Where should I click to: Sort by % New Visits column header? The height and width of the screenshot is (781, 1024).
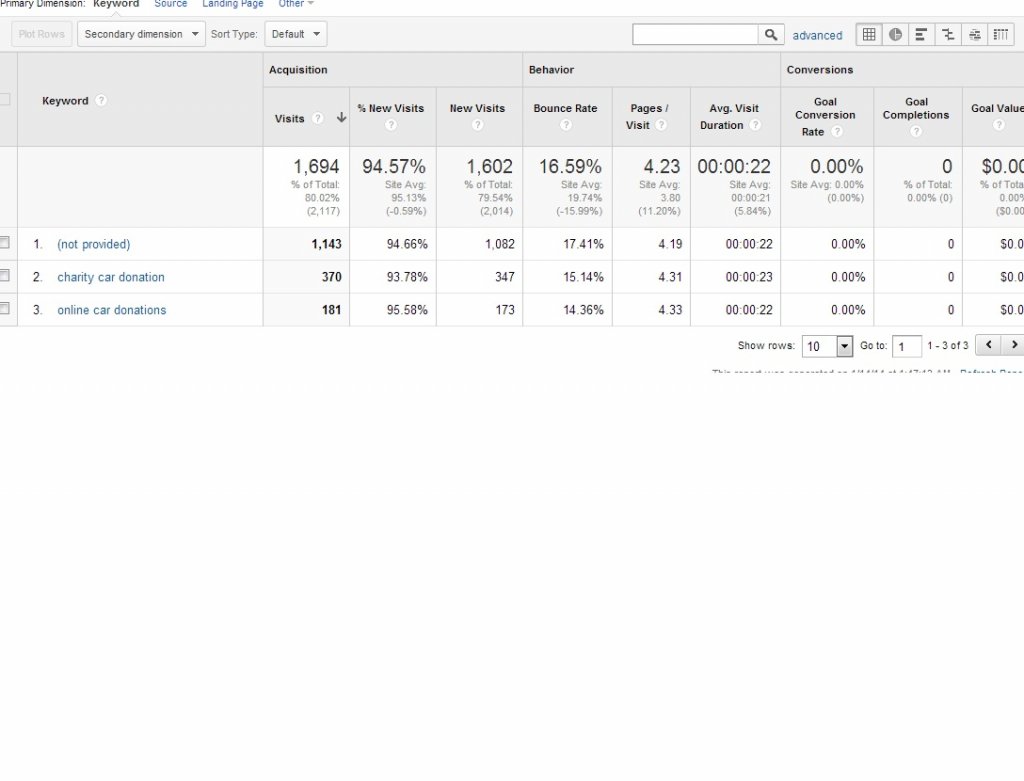391,108
